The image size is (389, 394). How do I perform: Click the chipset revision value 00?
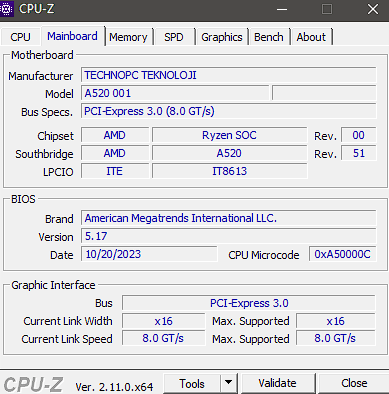point(359,135)
